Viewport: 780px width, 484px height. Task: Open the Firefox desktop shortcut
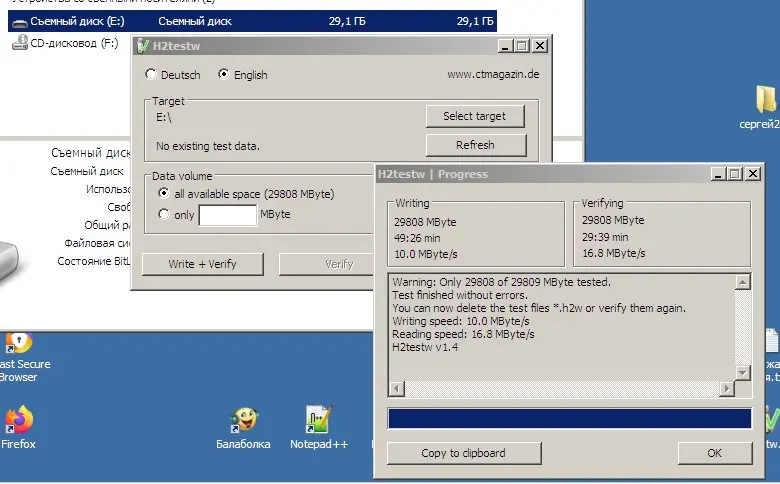tap(18, 419)
